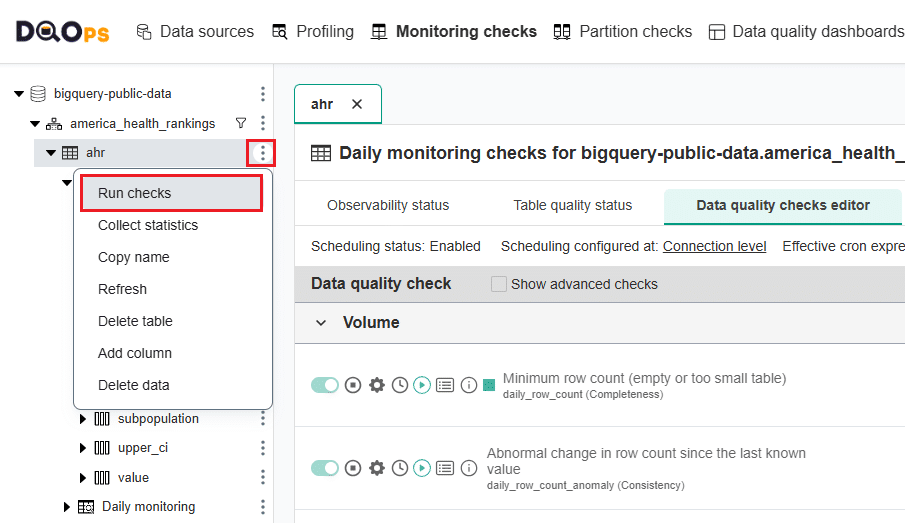Collapse the america_health_rankings schema node
This screenshot has width=908, height=524.
[35, 124]
